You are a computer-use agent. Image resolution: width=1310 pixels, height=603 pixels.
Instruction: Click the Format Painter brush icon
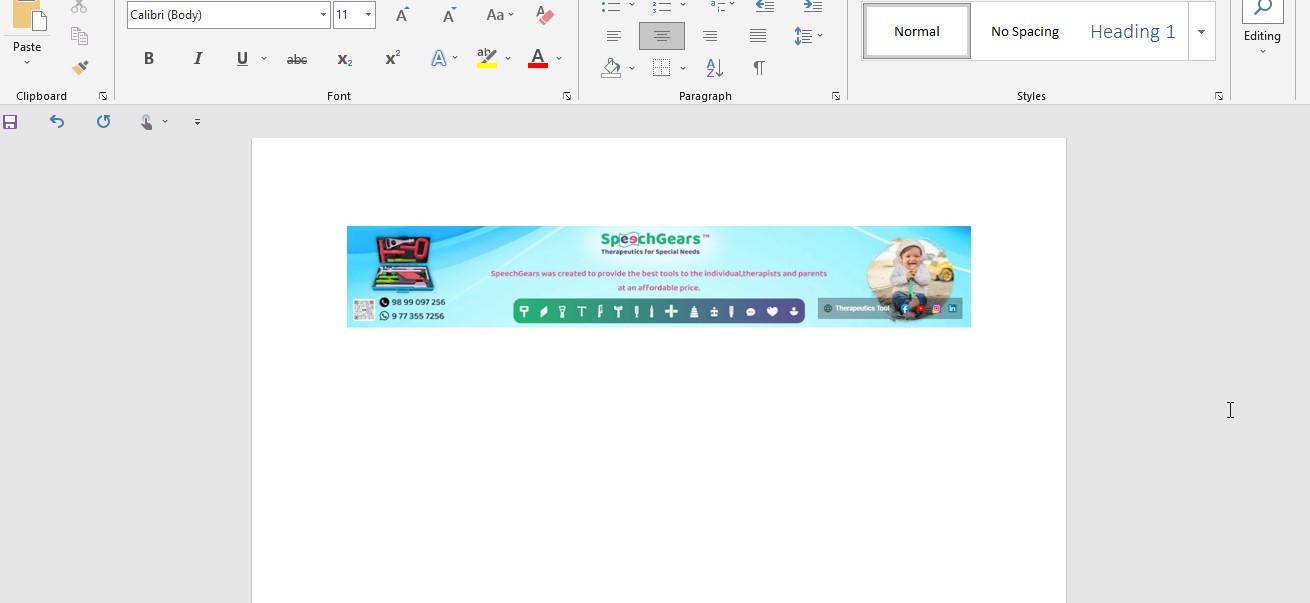[80, 68]
